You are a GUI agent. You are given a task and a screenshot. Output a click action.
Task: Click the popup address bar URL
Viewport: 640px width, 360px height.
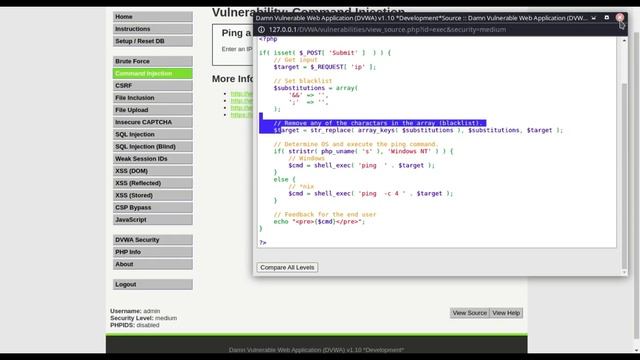(x=387, y=29)
